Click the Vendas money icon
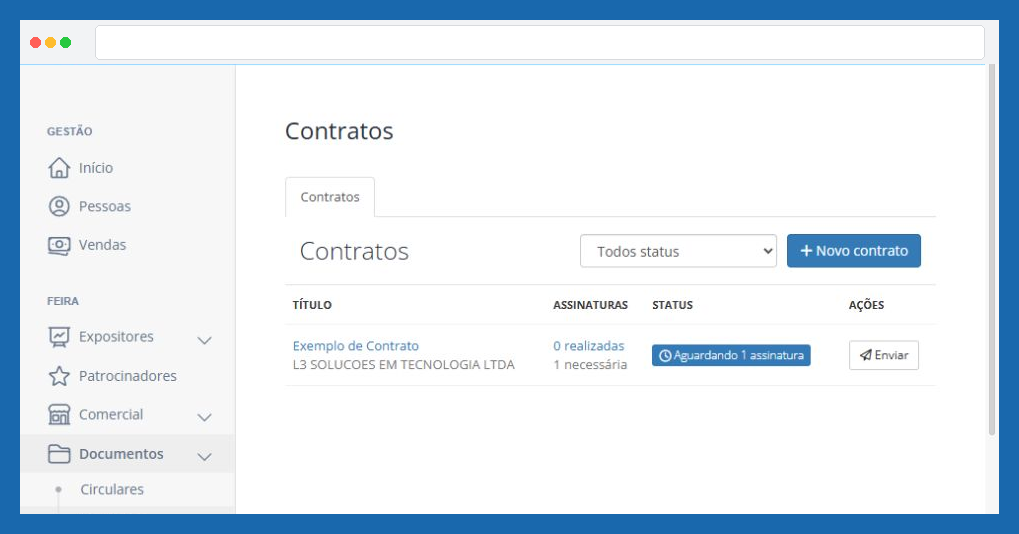1019x534 pixels. coord(59,246)
